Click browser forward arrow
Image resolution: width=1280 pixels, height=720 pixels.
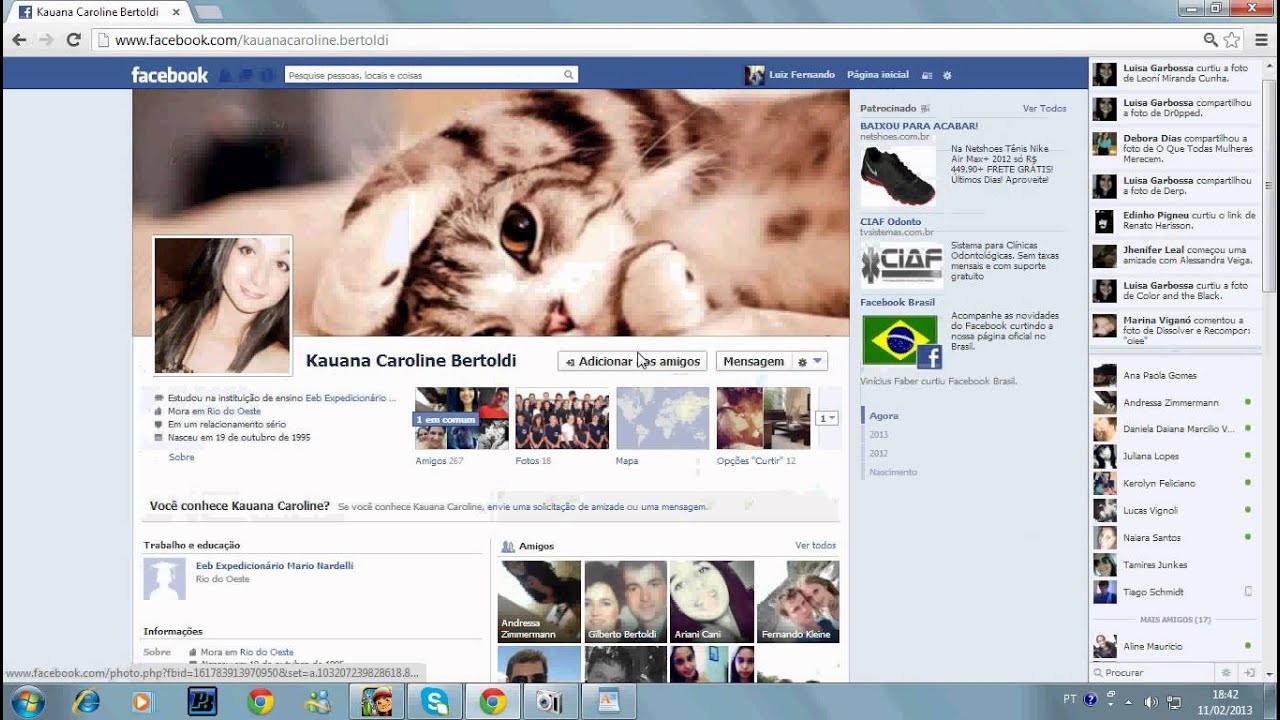coord(46,40)
